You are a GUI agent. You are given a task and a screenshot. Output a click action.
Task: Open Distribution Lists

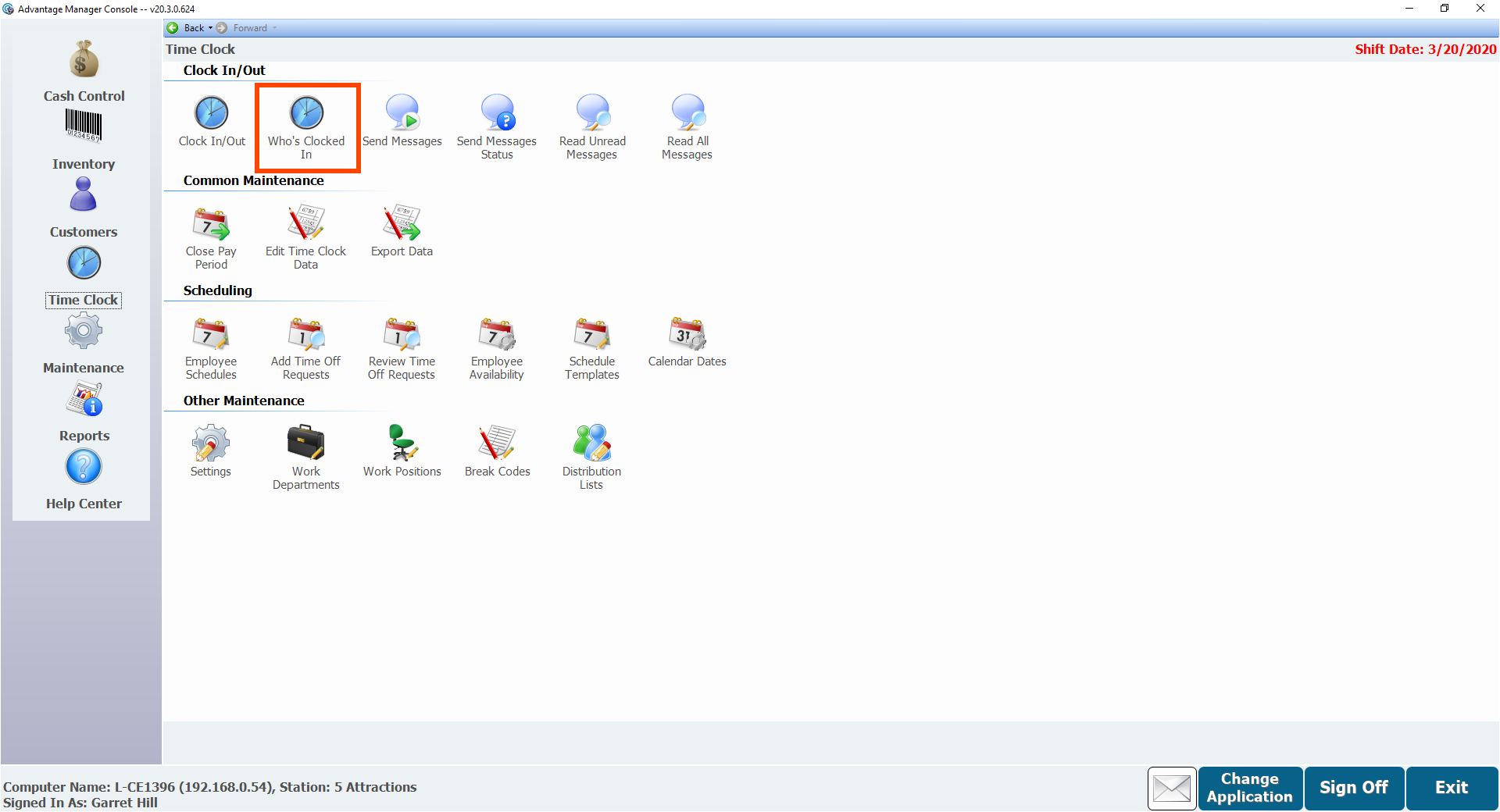point(592,443)
